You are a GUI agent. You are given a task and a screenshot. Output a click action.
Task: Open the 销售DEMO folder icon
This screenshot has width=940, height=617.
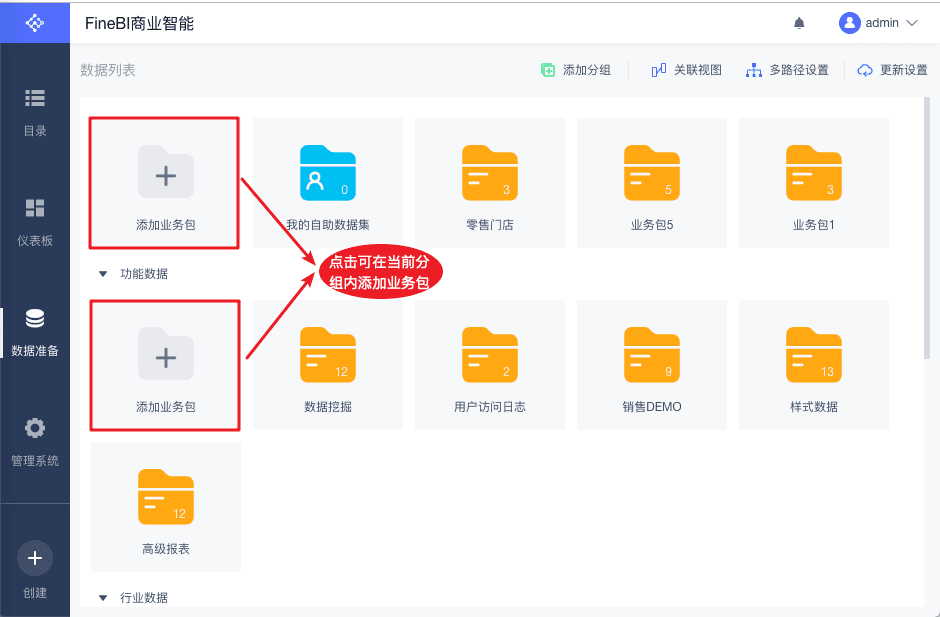(x=652, y=355)
